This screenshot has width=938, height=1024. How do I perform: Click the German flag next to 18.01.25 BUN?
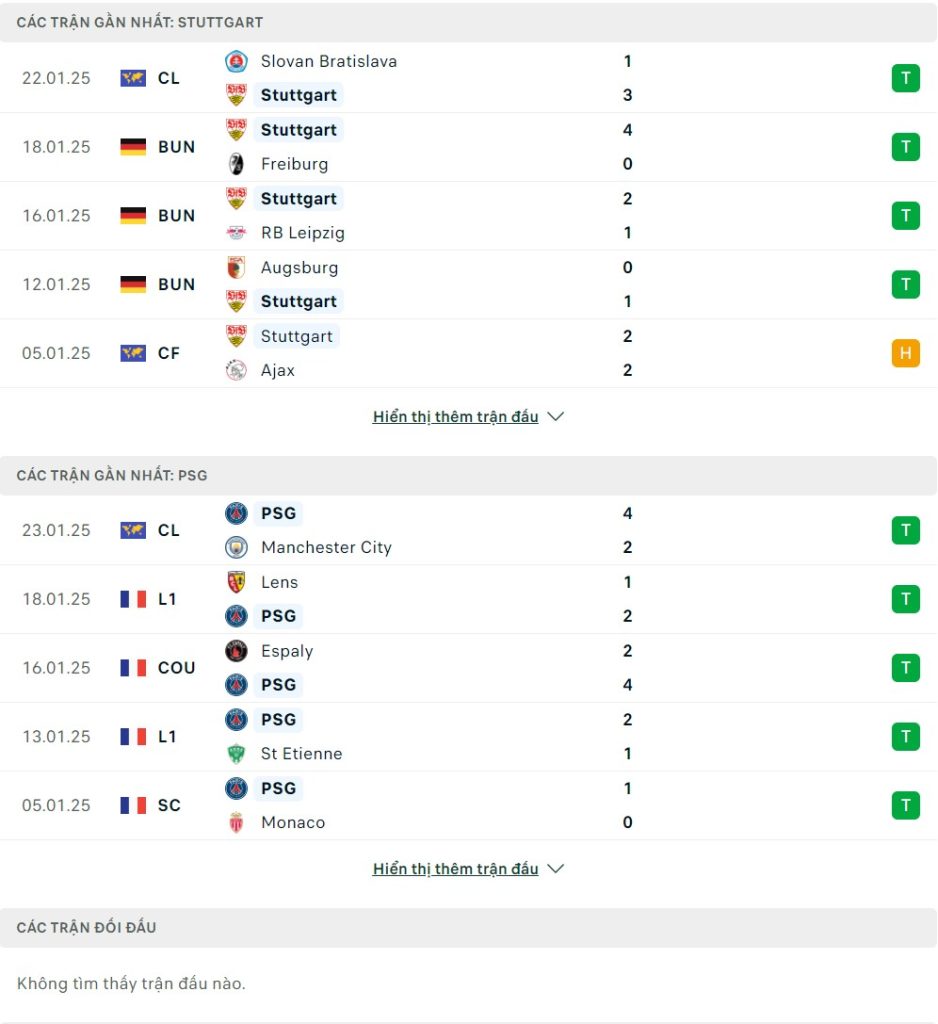(x=133, y=147)
